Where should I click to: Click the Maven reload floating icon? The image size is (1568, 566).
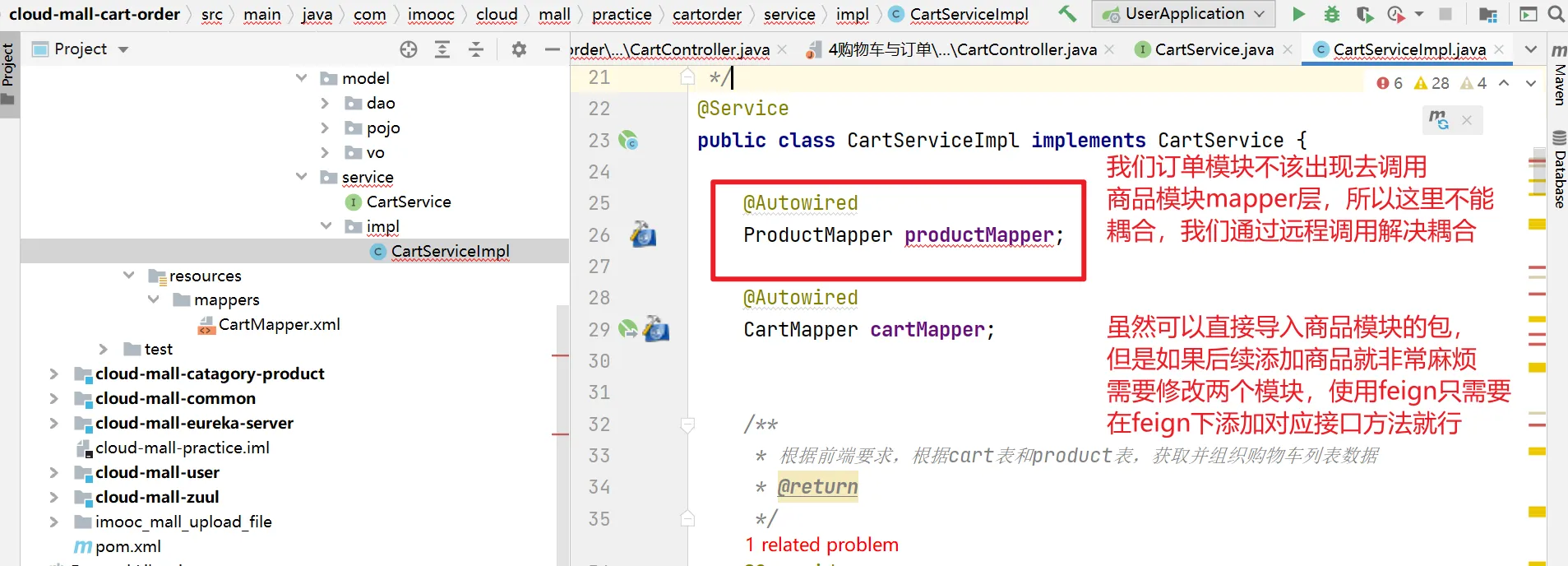pyautogui.click(x=1438, y=120)
